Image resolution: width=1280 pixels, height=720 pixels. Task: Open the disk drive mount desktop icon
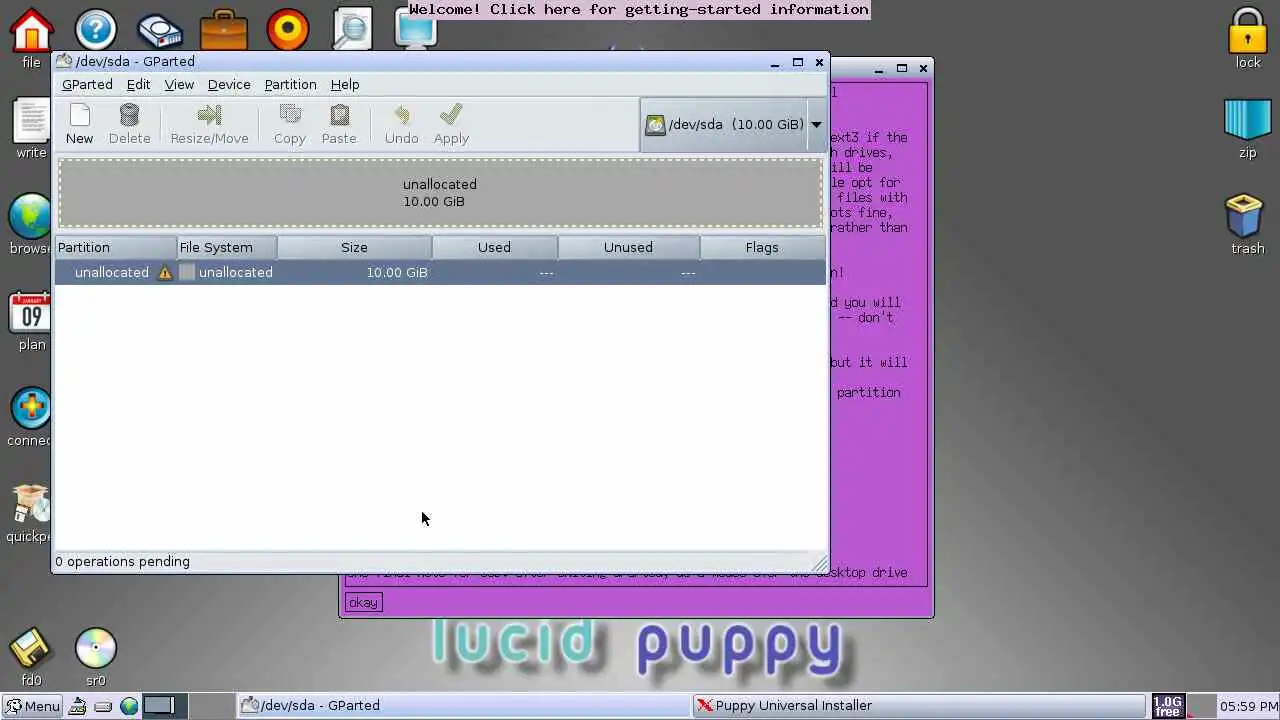160,30
